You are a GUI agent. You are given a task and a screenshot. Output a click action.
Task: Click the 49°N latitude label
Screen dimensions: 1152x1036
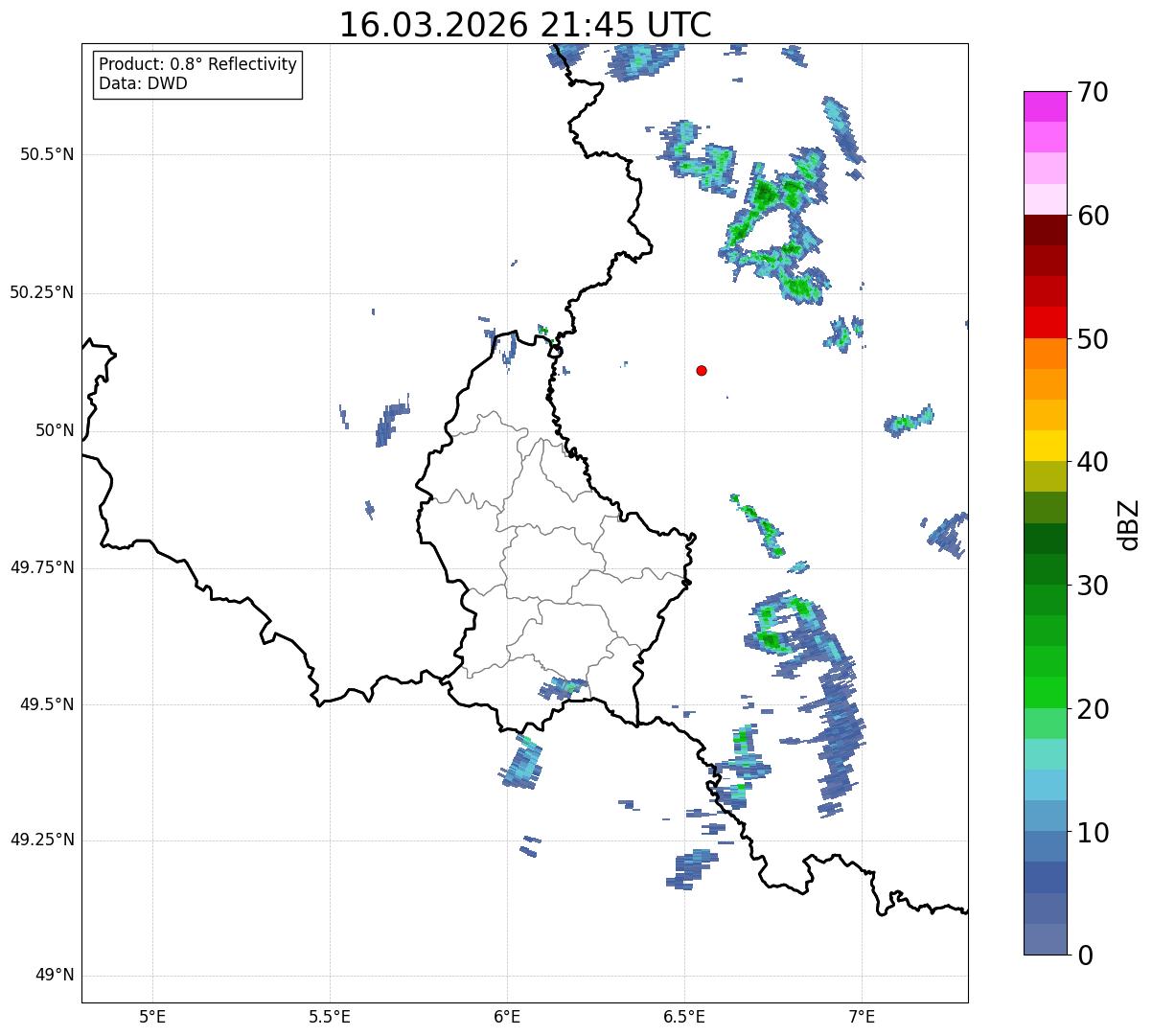point(55,976)
